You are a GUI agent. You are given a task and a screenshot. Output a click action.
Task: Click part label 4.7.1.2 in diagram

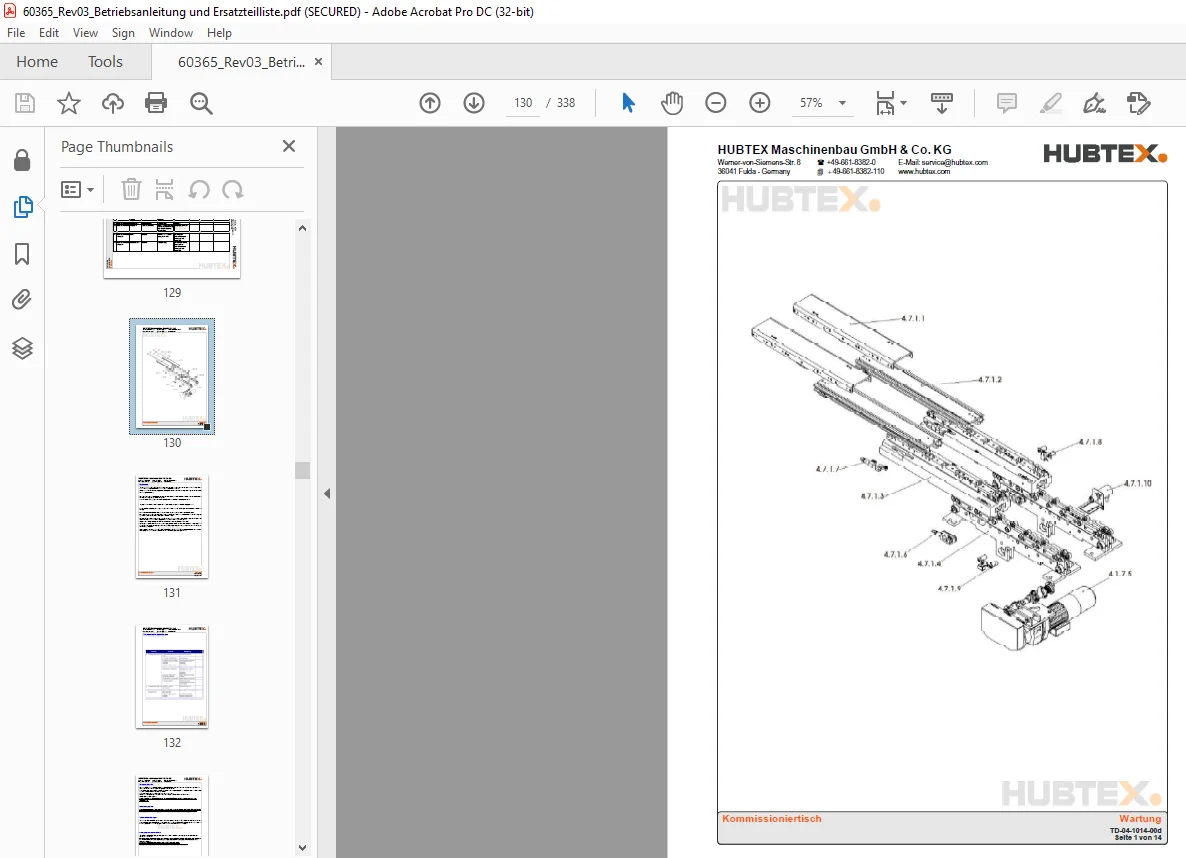point(989,380)
